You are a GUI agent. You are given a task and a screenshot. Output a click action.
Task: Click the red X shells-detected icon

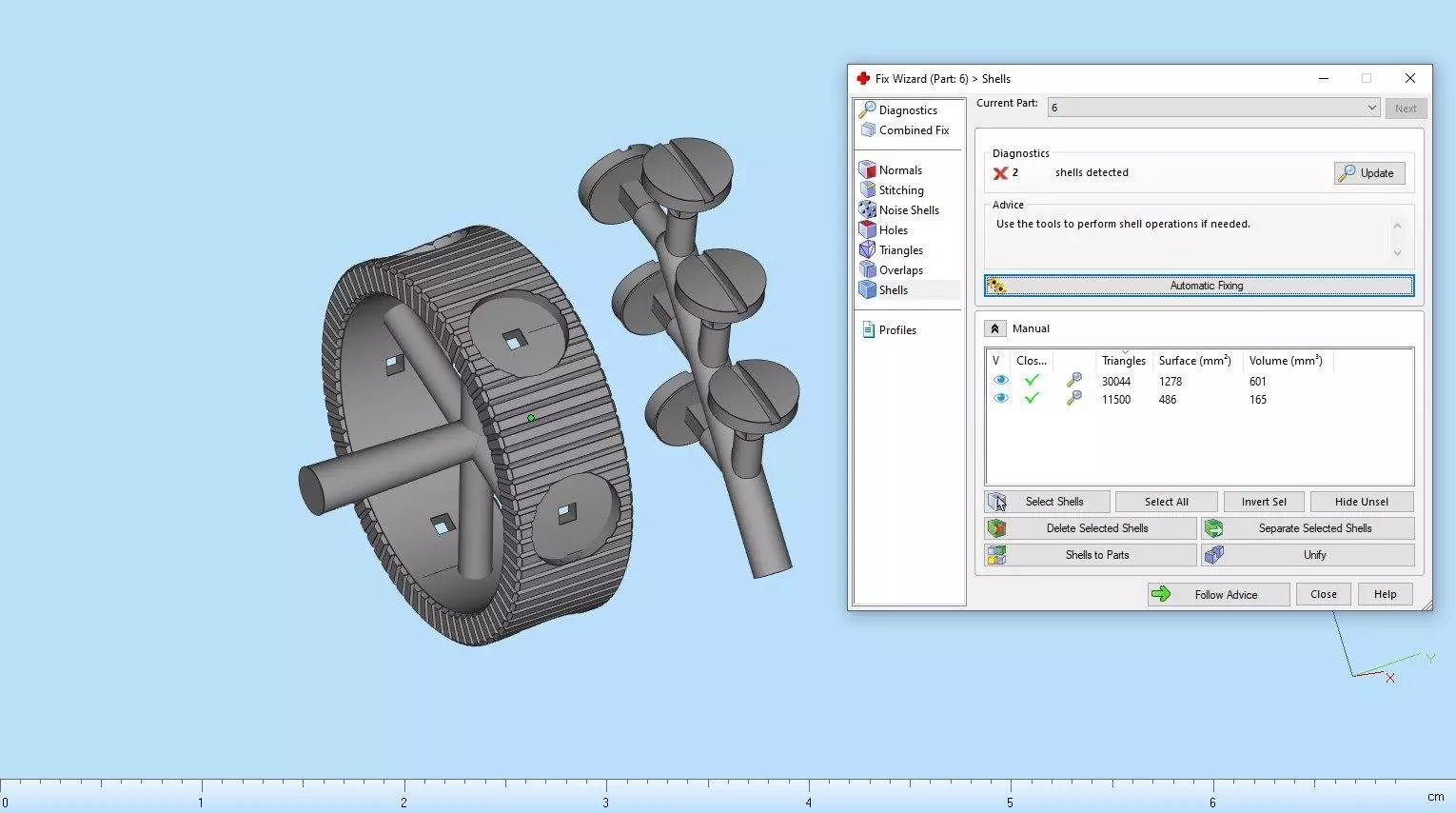coord(1000,173)
